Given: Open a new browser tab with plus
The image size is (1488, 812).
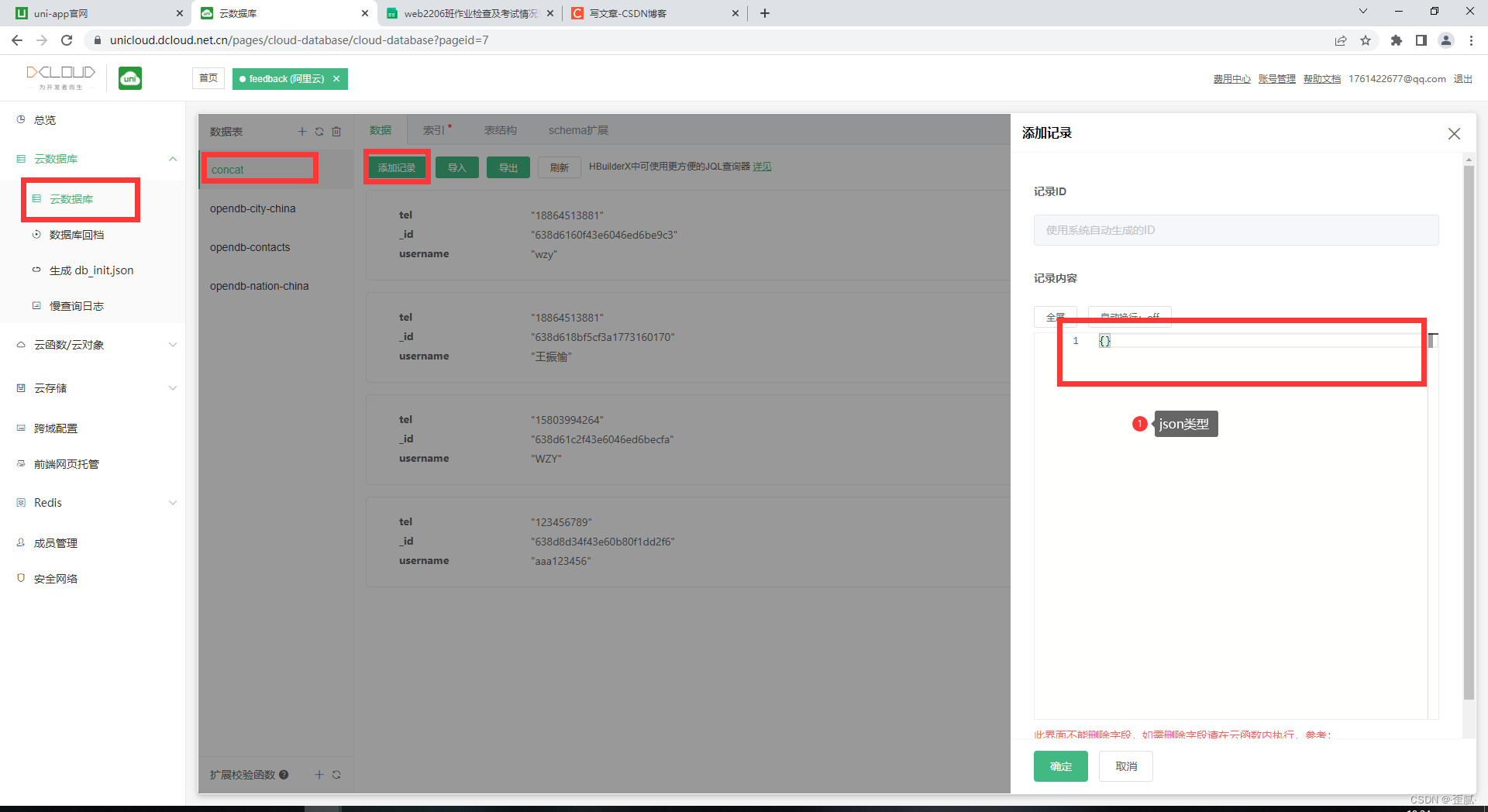Looking at the screenshot, I should coord(765,13).
